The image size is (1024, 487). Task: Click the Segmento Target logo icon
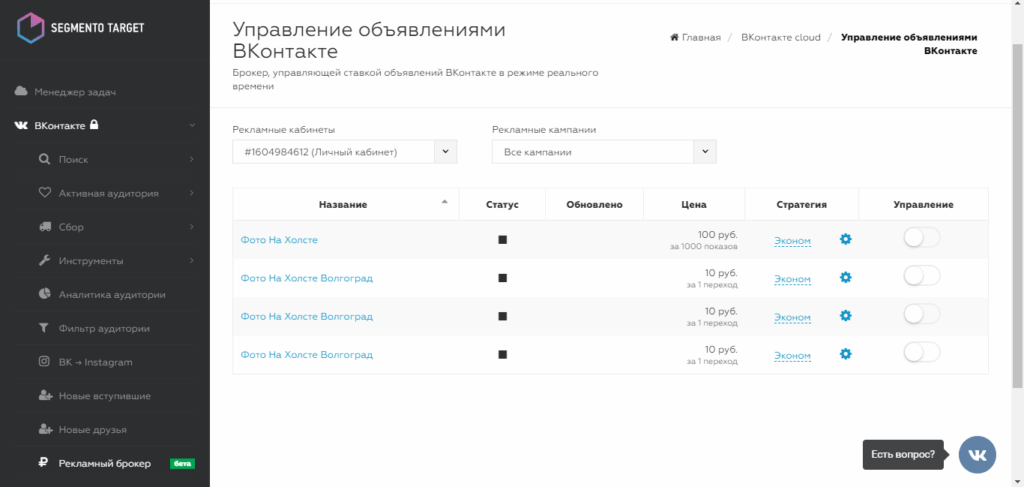[x=30, y=29]
